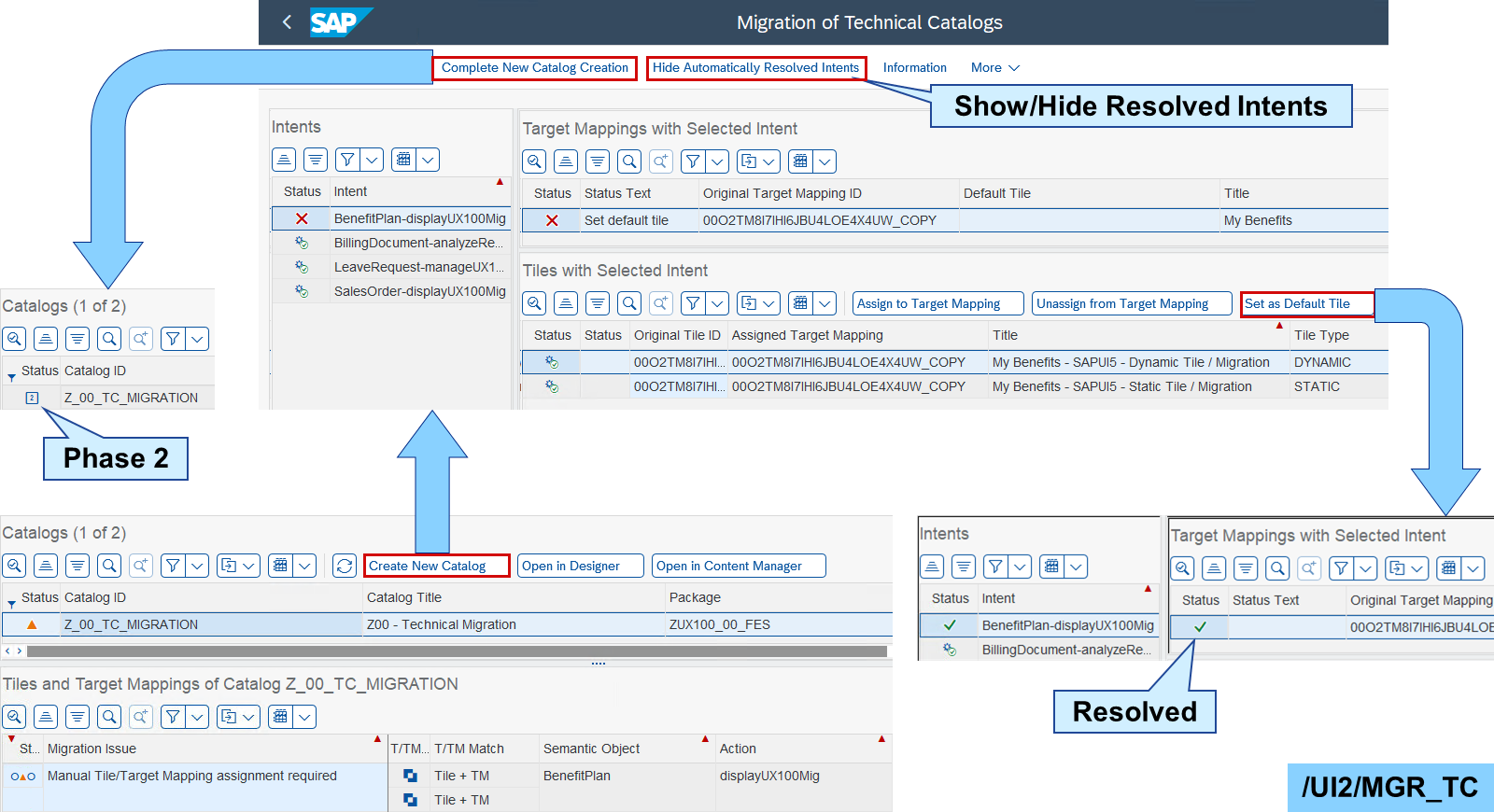Click Open in Content Manager

[738, 566]
